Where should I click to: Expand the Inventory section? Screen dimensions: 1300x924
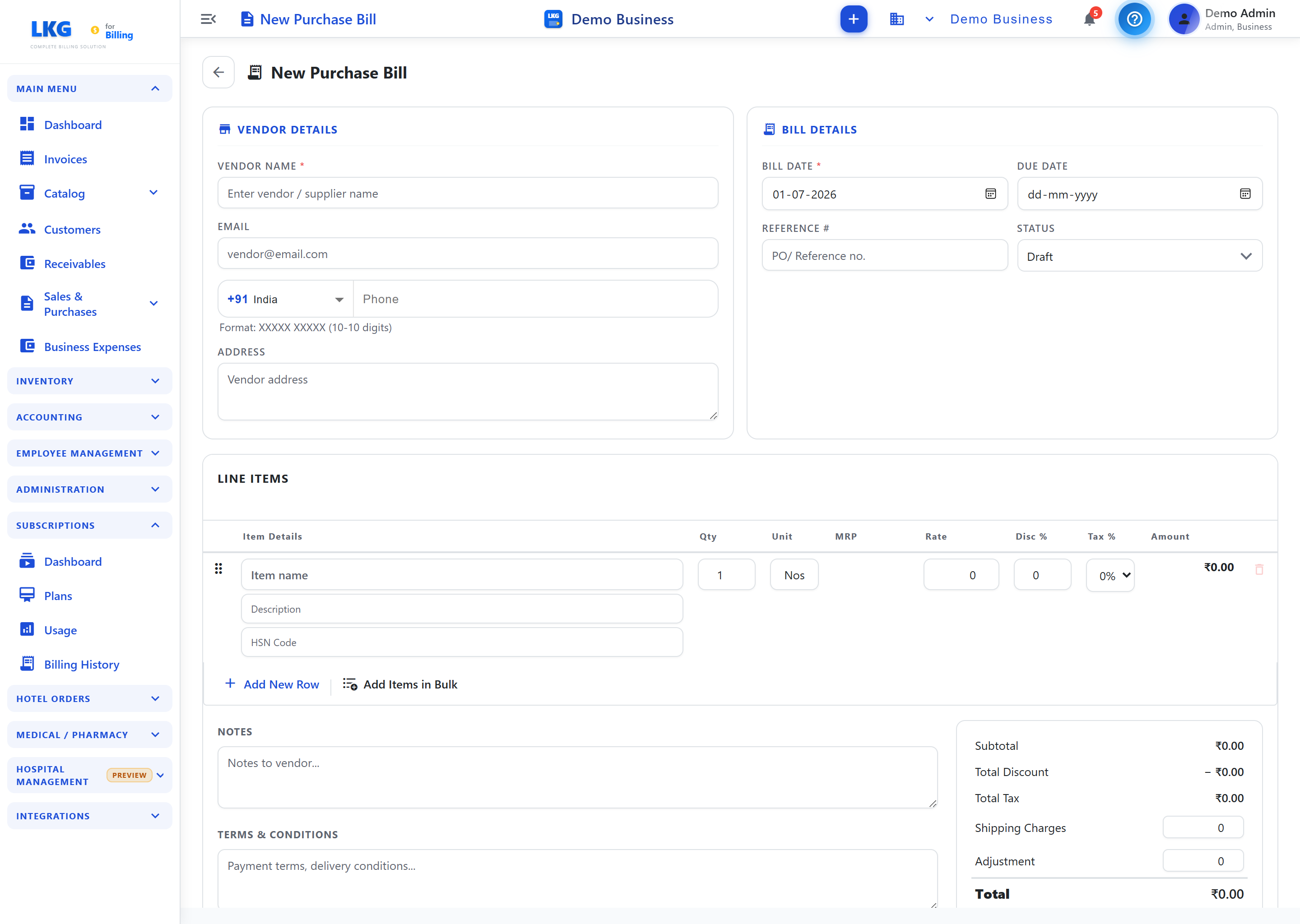tap(89, 381)
